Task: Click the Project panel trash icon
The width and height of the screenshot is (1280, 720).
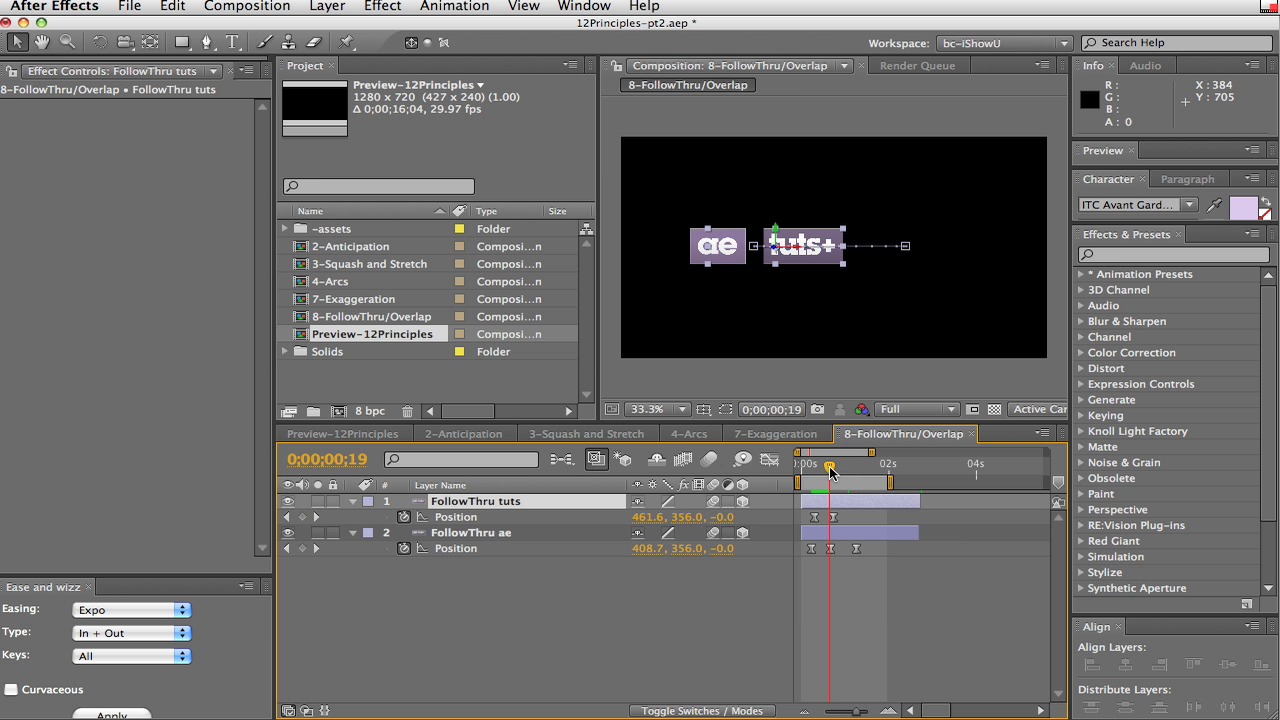Action: pos(407,411)
